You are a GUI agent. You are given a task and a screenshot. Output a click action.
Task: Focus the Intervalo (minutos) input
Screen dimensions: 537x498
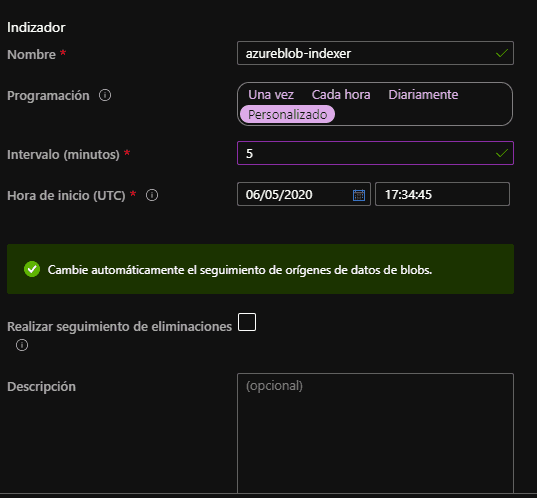(x=375, y=153)
